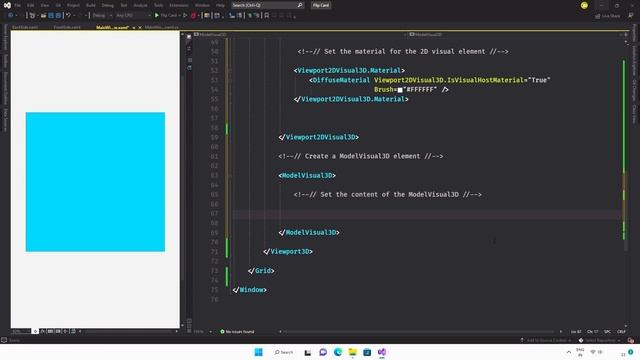Launch Microsoft Edge from the taskbar

point(338,352)
